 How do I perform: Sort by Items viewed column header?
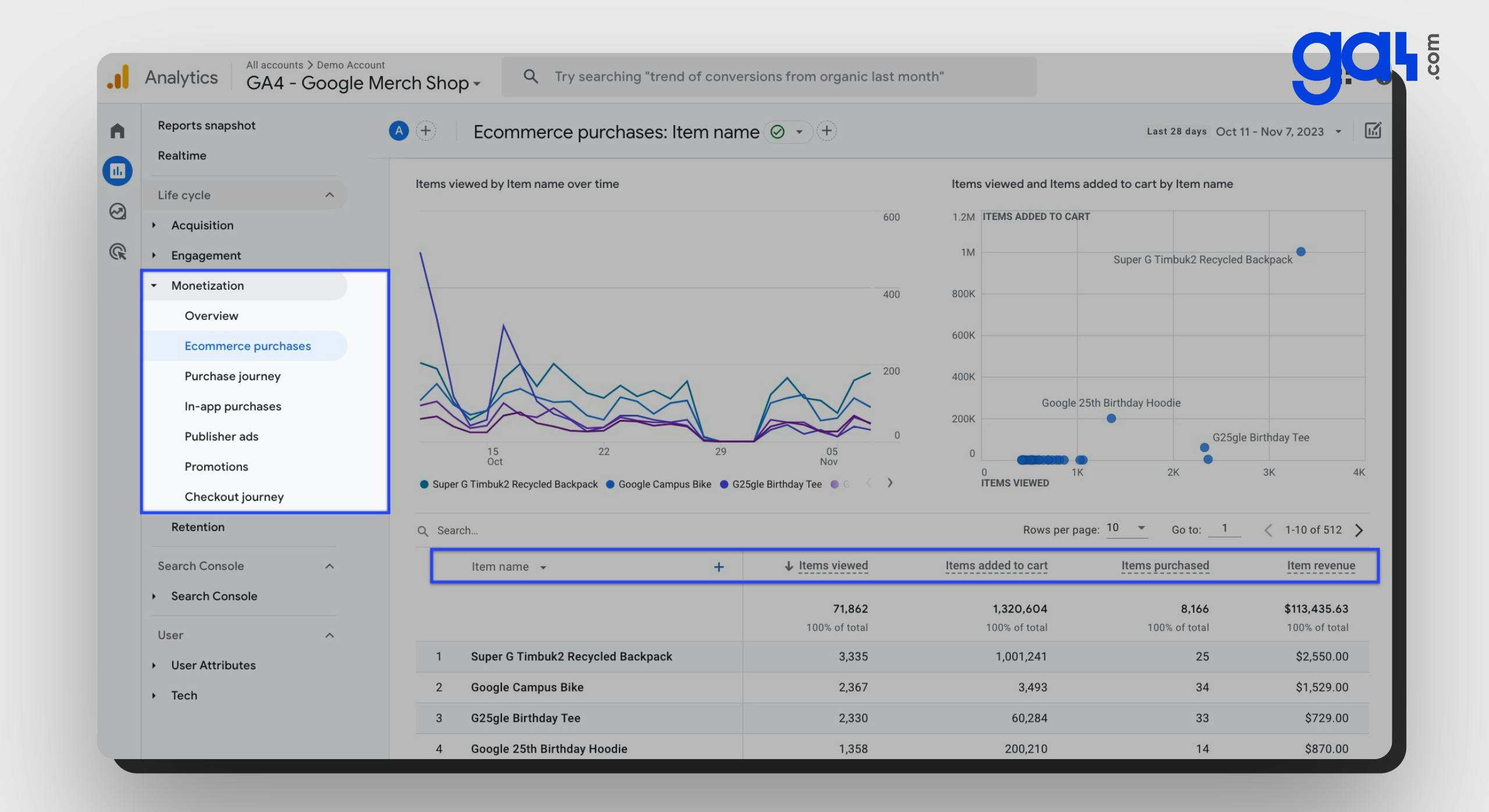(x=833, y=566)
